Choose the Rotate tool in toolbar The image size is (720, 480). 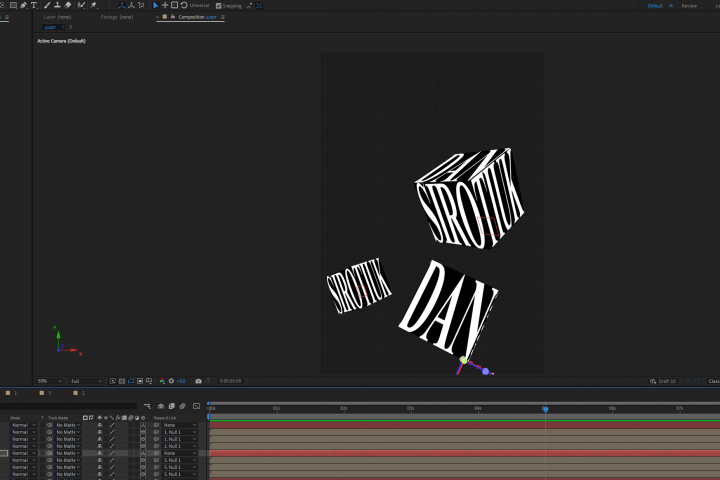184,6
